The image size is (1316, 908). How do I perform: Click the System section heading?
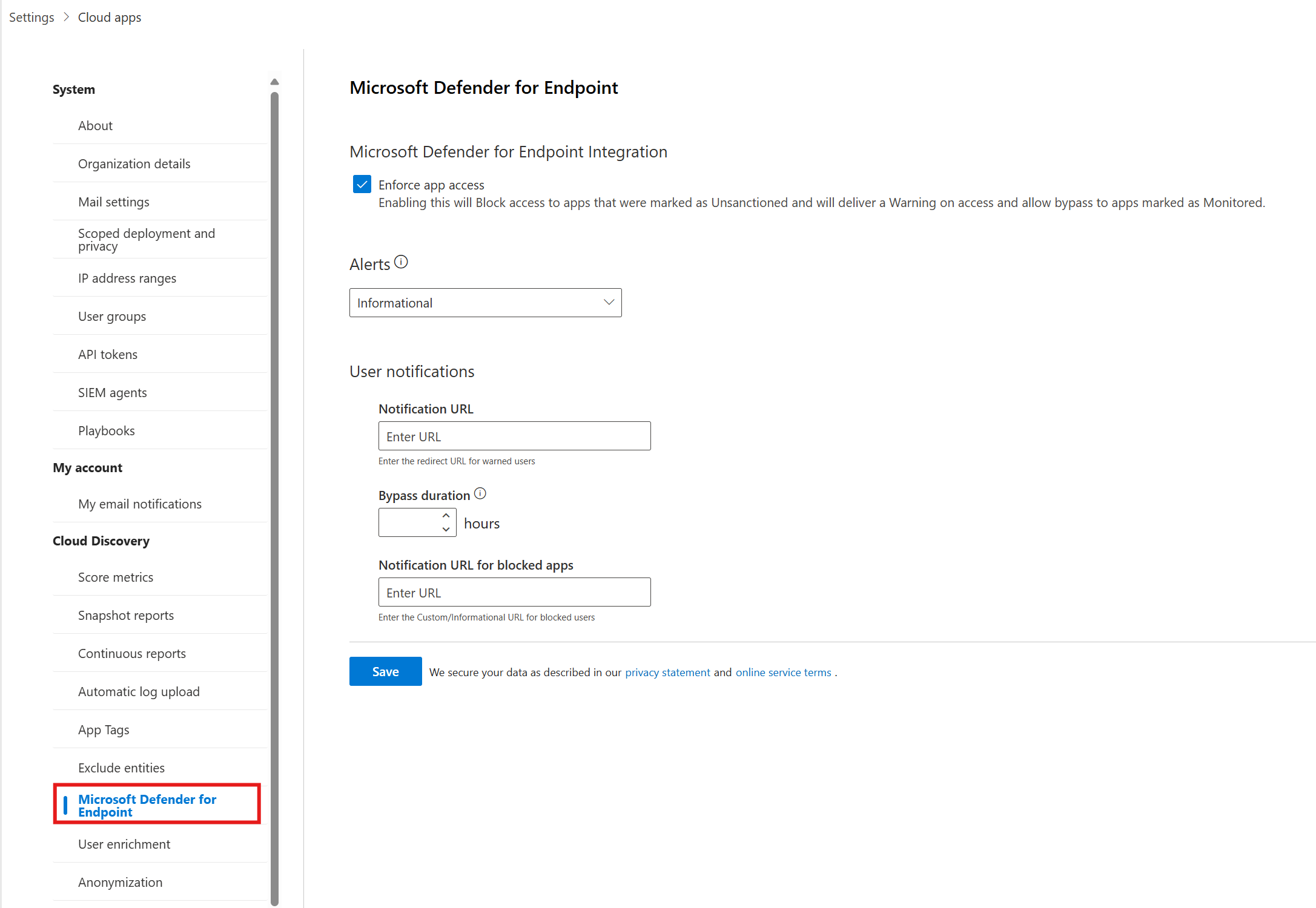pyautogui.click(x=74, y=89)
